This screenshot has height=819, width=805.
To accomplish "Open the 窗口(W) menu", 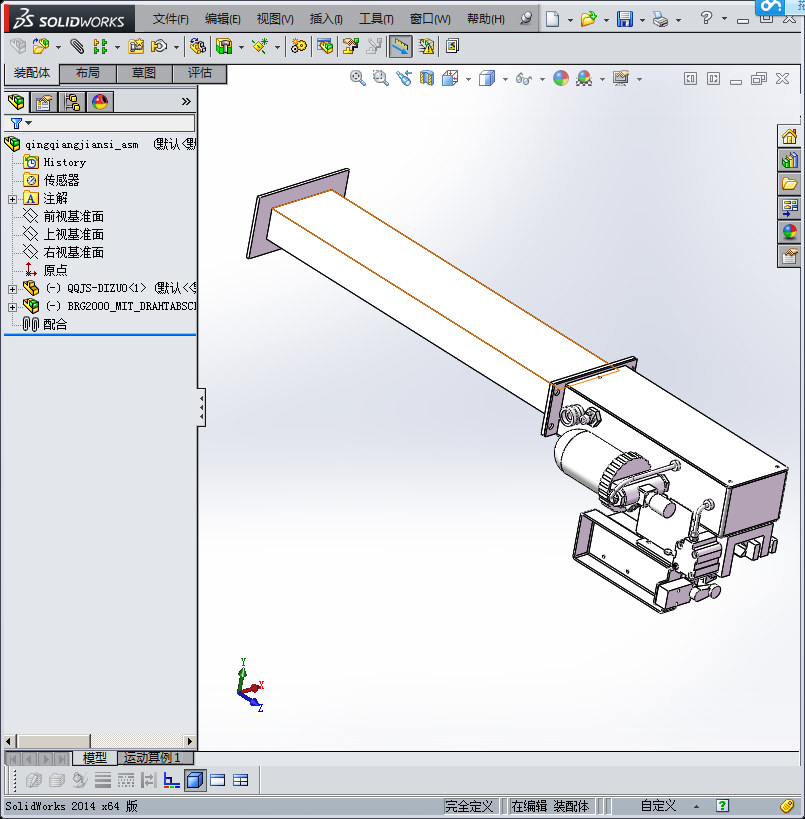I will click(x=430, y=19).
